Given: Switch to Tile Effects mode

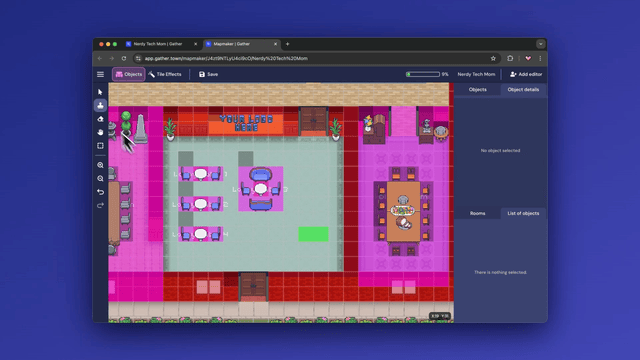Looking at the screenshot, I should [165, 74].
